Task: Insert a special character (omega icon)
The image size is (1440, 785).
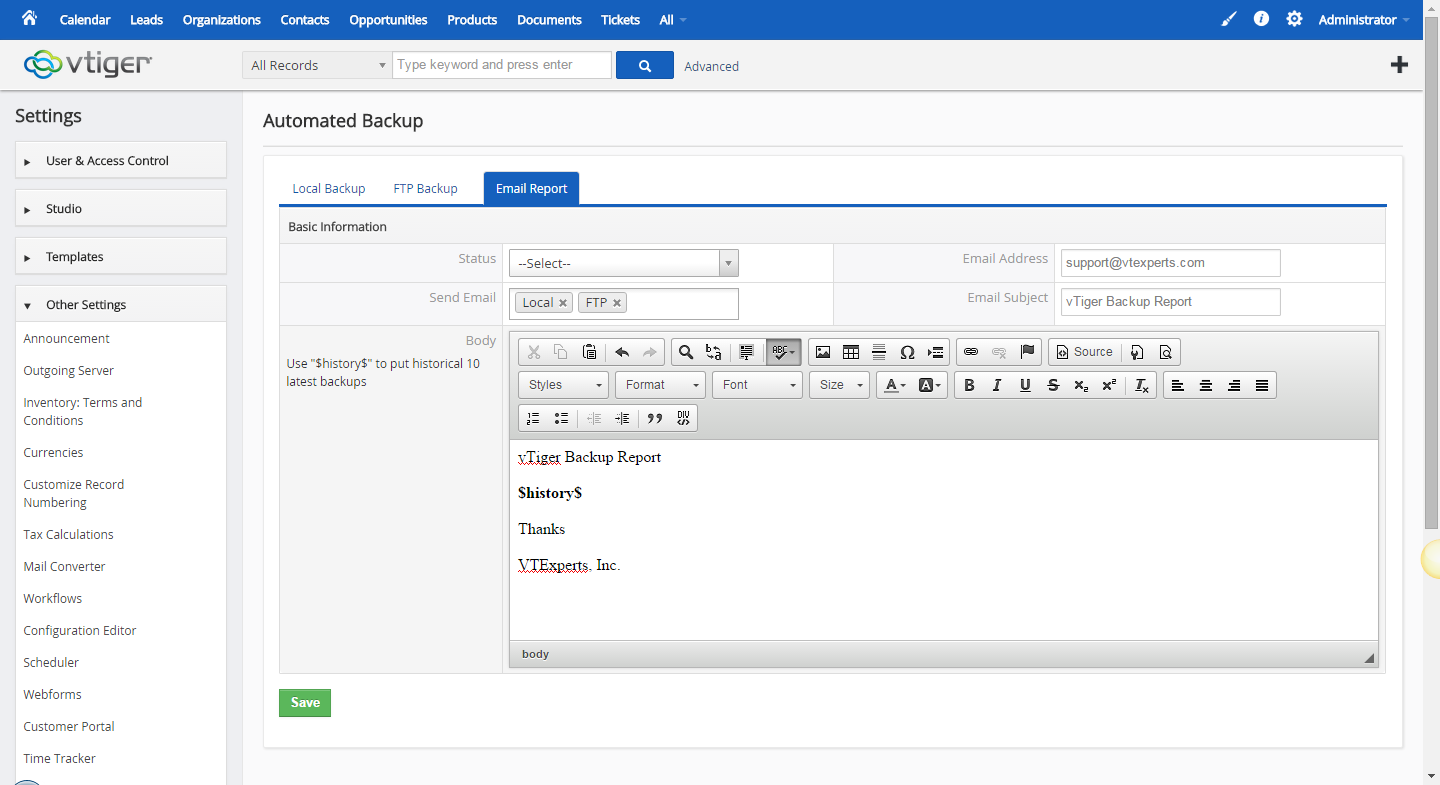Action: coord(907,352)
